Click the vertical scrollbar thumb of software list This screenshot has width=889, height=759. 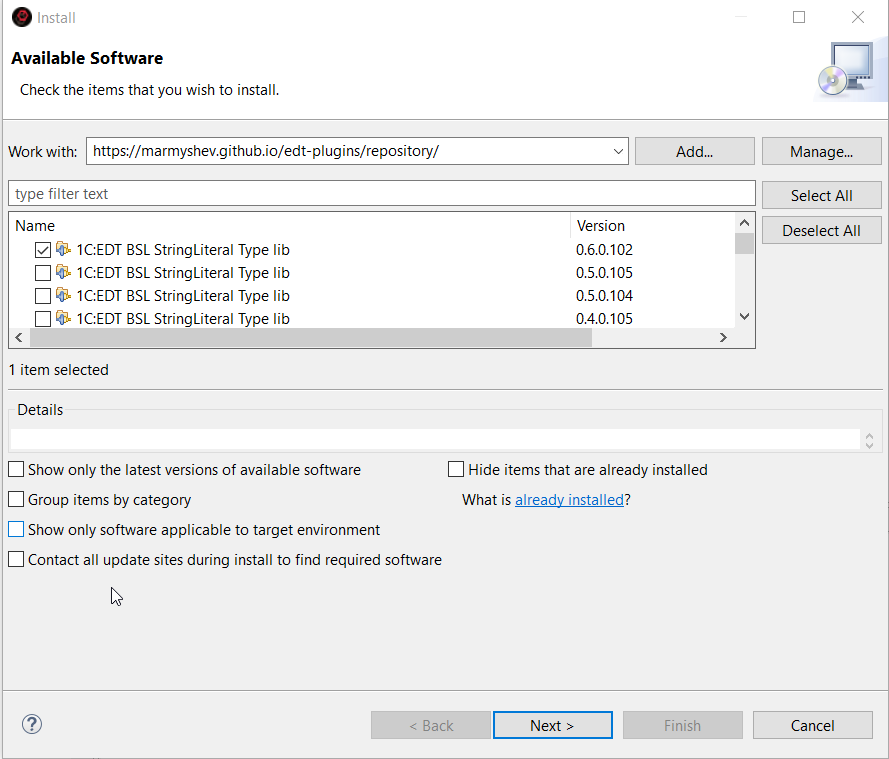point(744,243)
